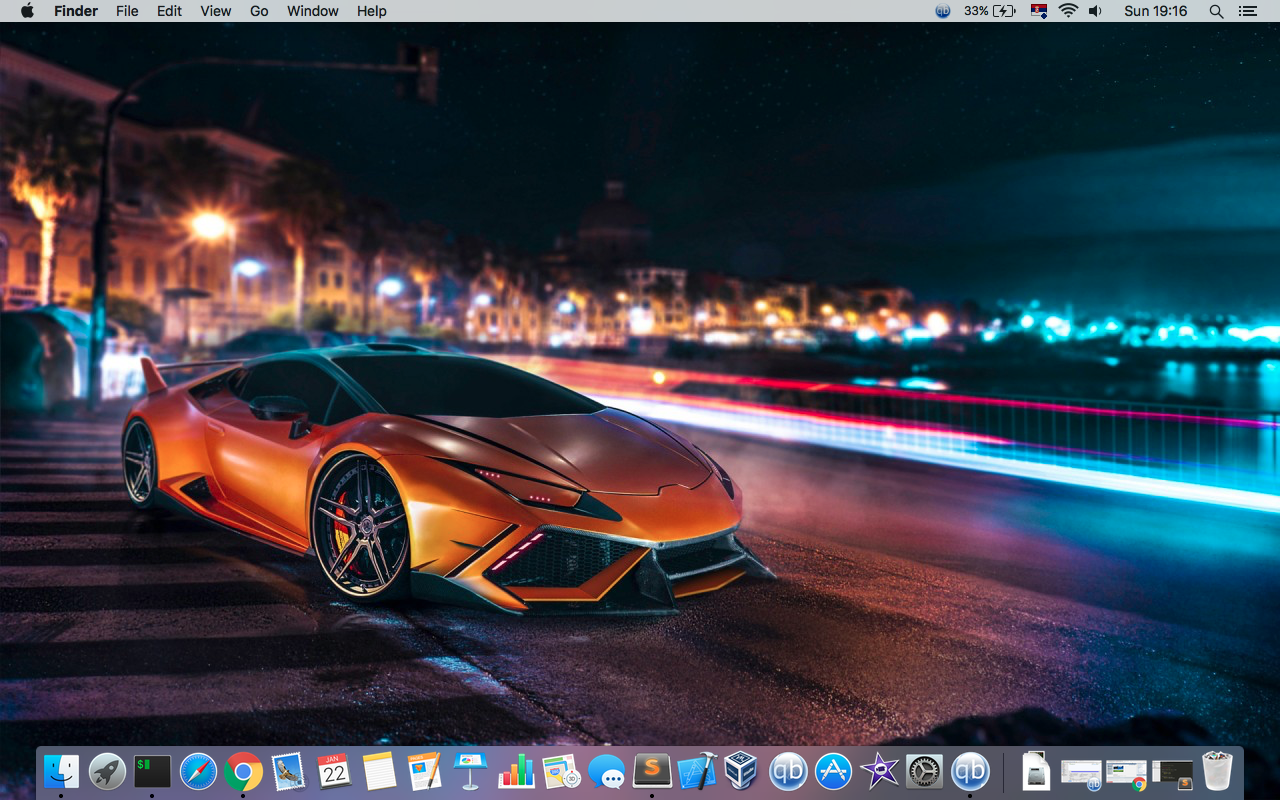Open the Trash in the dock
This screenshot has height=800, width=1280.
click(x=1217, y=771)
